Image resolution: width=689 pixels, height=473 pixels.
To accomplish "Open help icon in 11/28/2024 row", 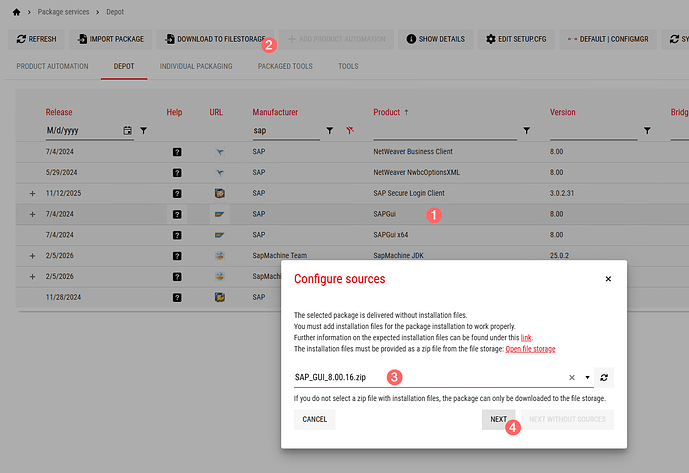I will coord(177,298).
